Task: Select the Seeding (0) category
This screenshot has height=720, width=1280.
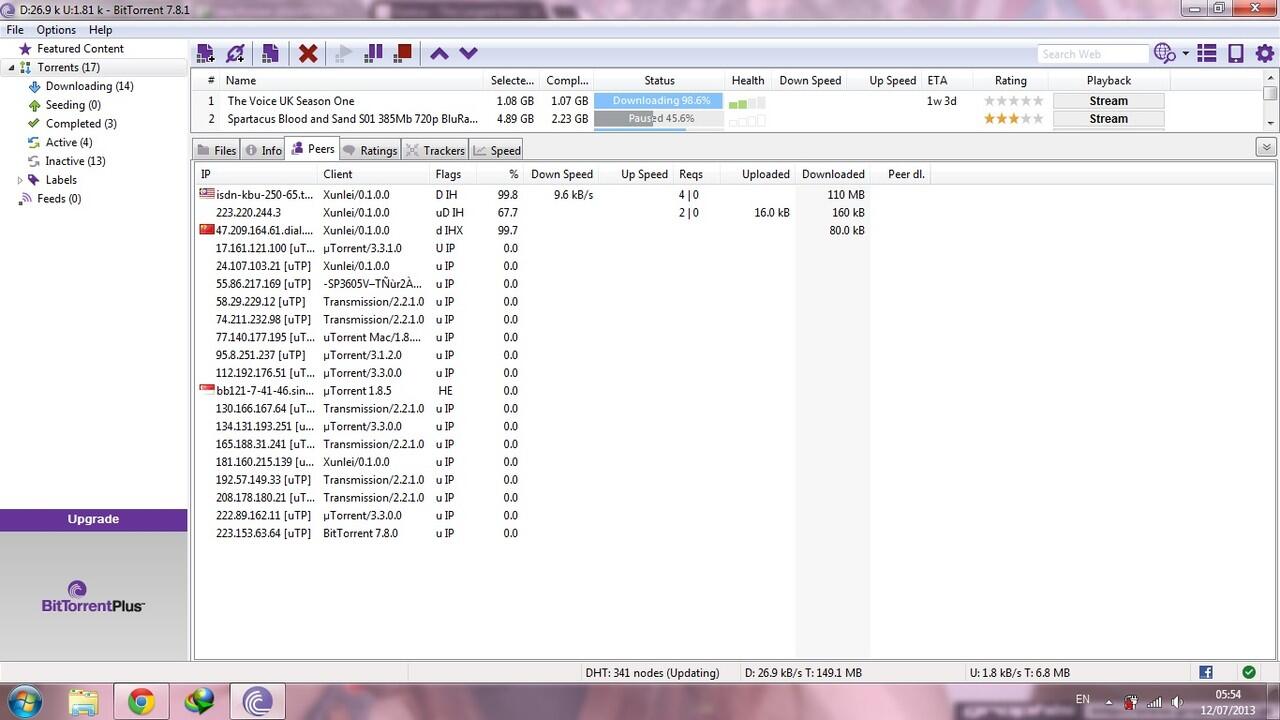Action: 73,105
